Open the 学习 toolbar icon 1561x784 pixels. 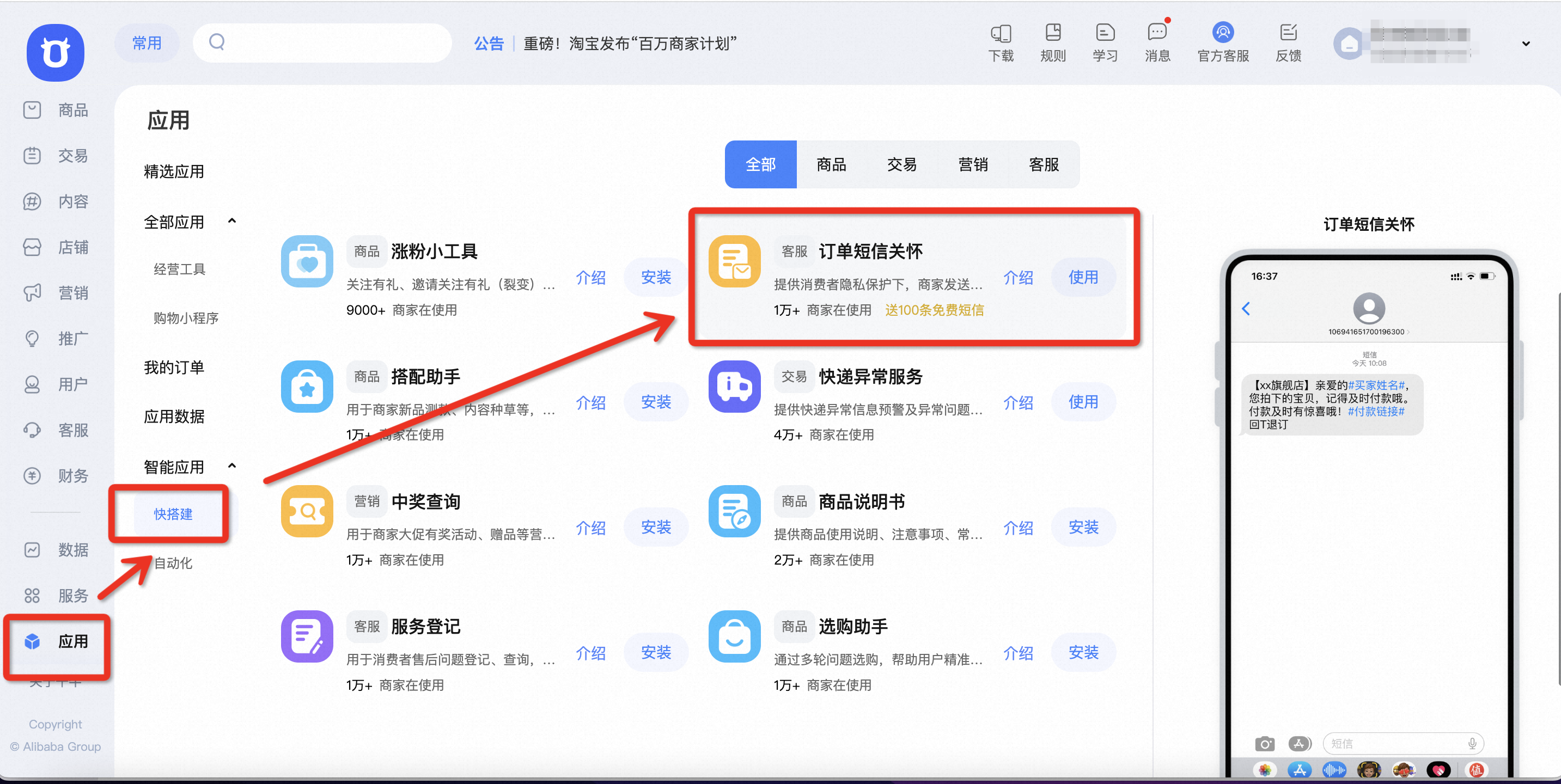(1105, 42)
